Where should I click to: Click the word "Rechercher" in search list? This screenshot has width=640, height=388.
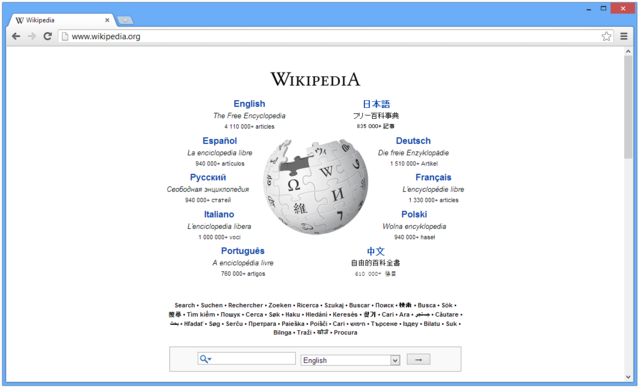click(x=245, y=305)
